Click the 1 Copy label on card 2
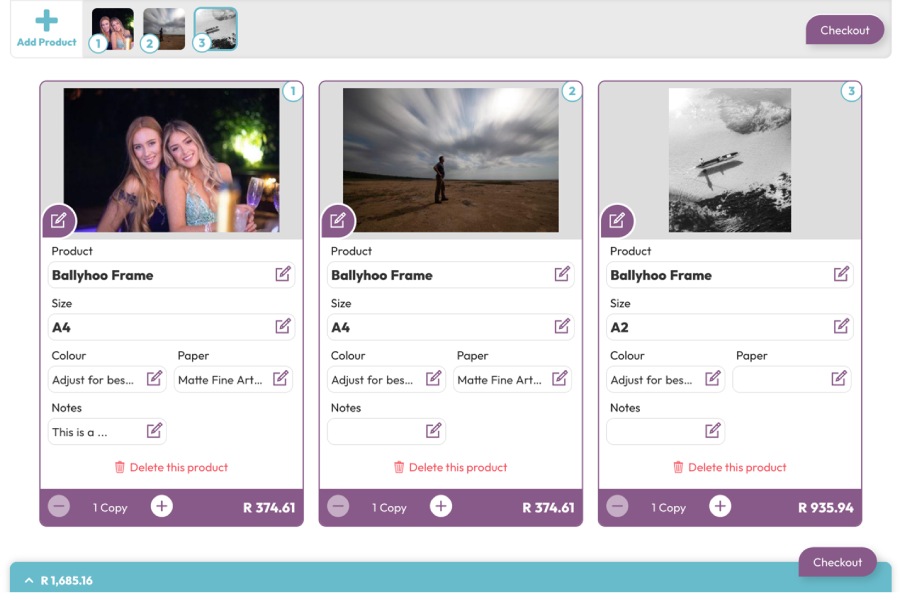 (389, 508)
